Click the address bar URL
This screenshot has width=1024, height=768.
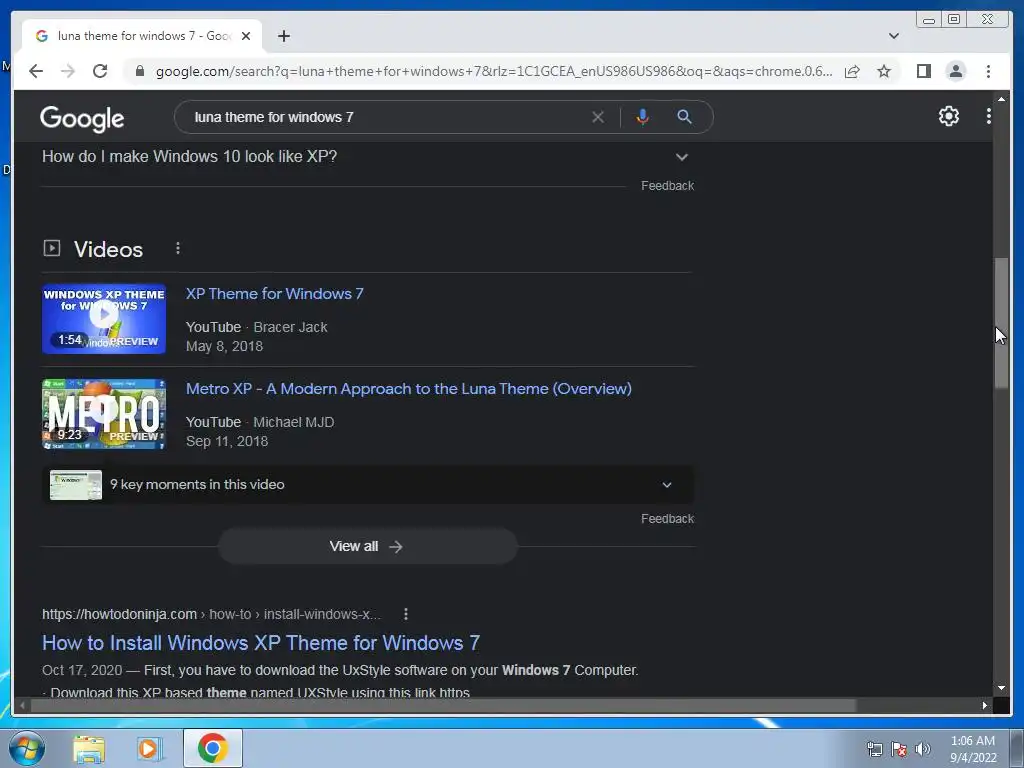tap(494, 71)
